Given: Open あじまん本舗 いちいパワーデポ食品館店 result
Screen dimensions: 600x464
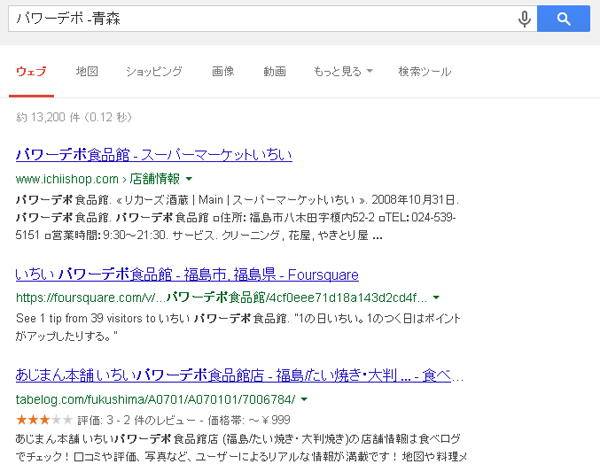Looking at the screenshot, I should click(x=240, y=376).
